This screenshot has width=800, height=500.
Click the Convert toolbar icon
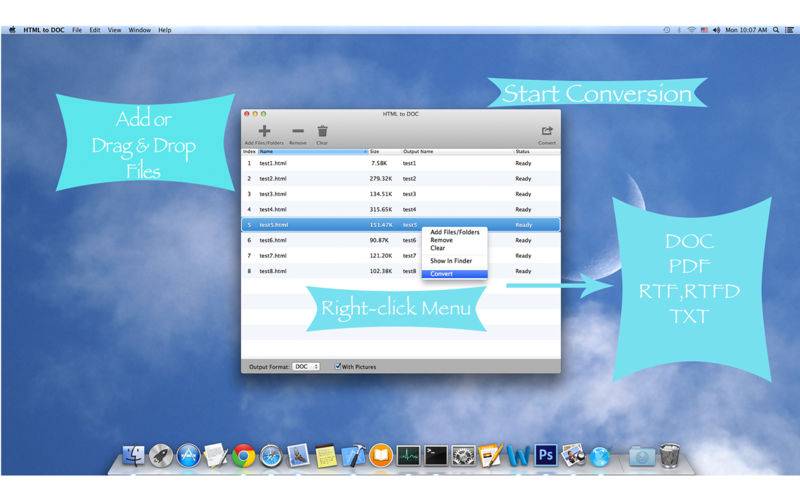547,131
